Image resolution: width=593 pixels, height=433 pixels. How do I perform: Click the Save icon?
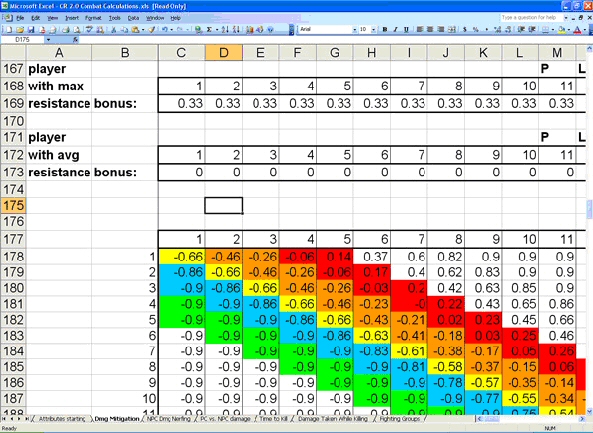click(31, 29)
